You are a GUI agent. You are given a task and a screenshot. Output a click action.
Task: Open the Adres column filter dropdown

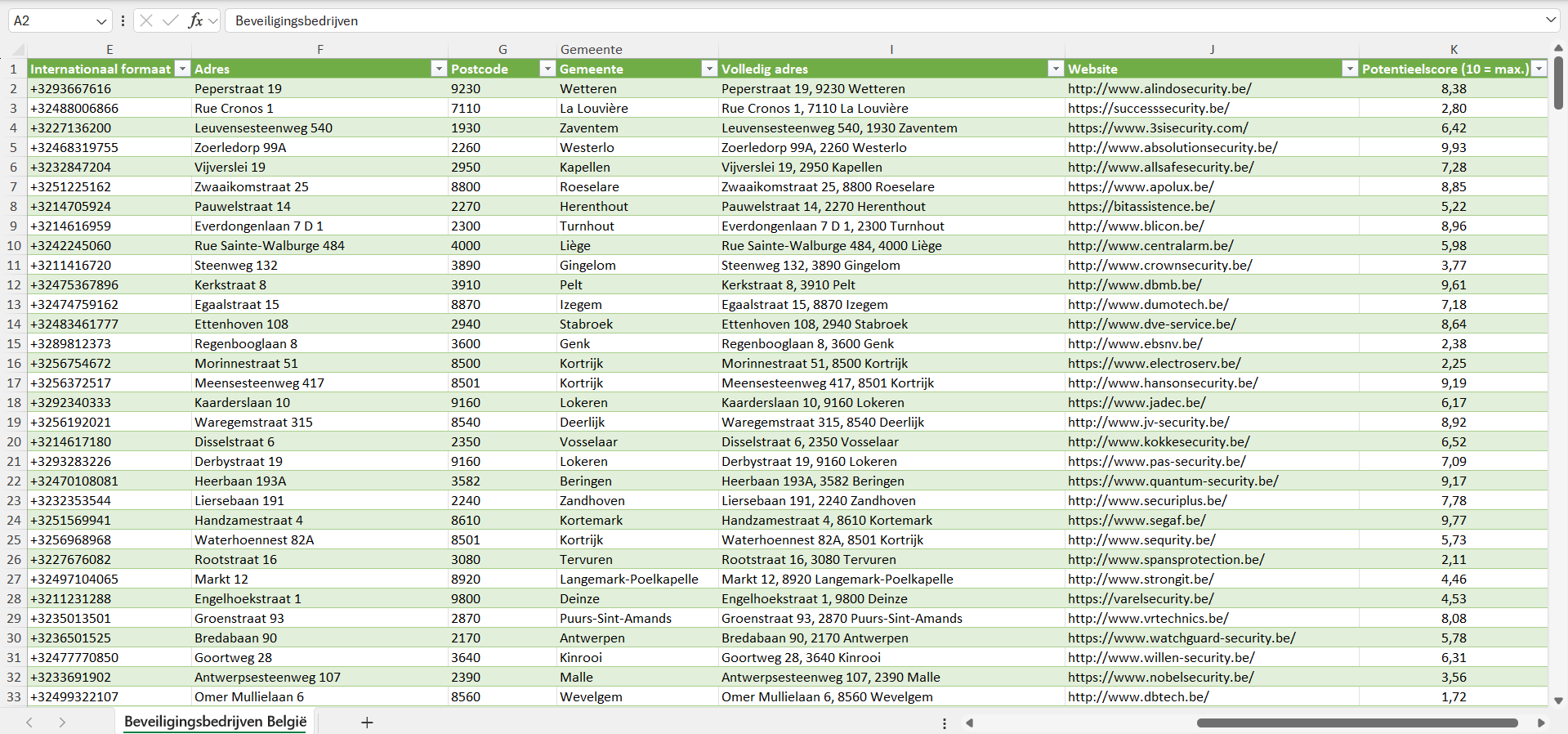pyautogui.click(x=439, y=69)
